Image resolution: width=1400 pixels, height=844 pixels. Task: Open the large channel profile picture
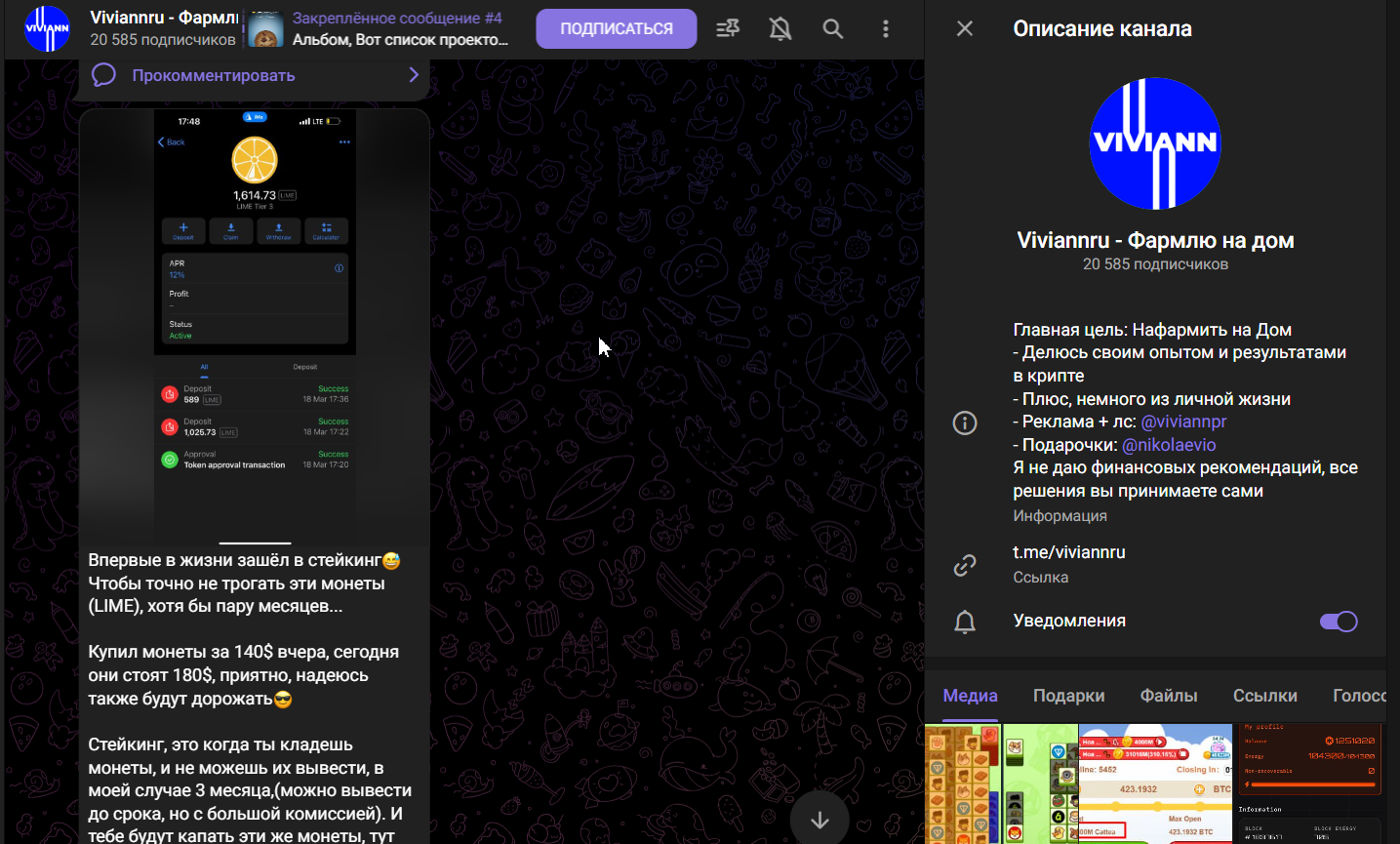click(1155, 143)
